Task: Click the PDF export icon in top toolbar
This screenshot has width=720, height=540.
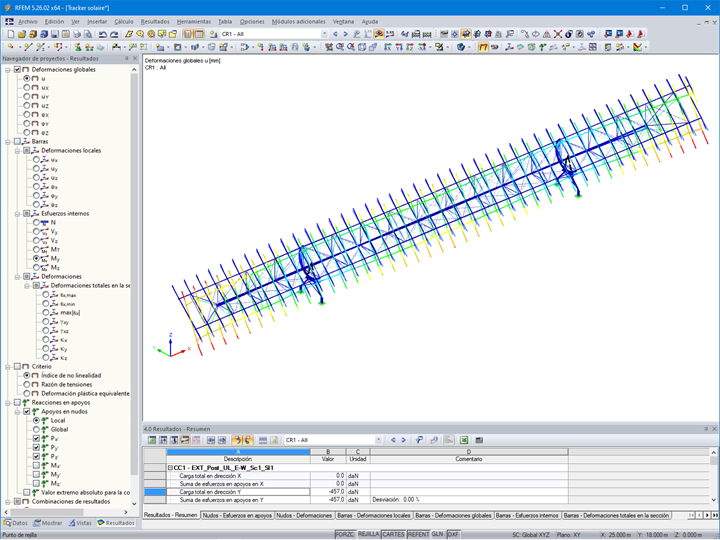Action: [x=630, y=34]
